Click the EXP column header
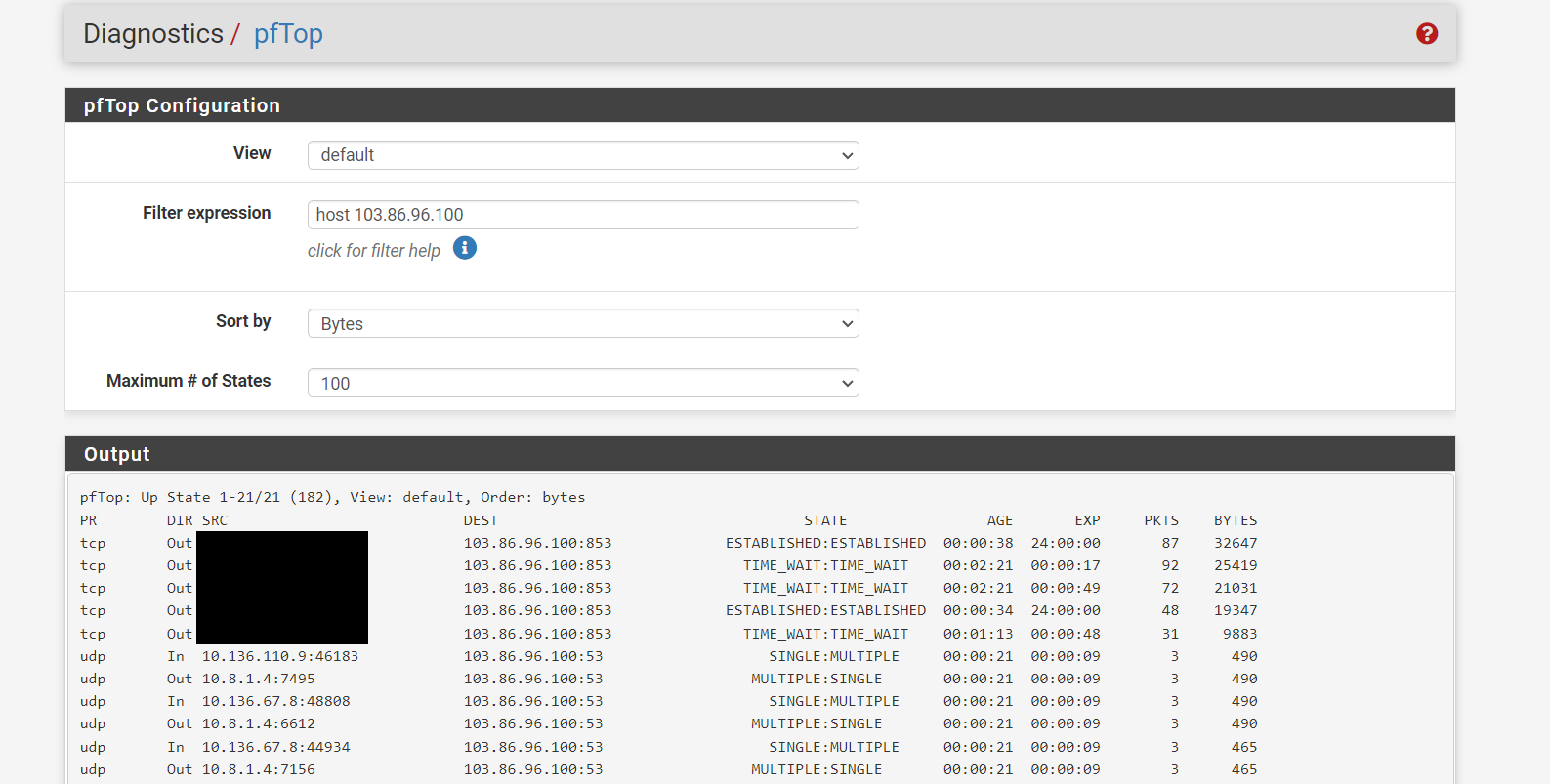 pyautogui.click(x=1087, y=520)
